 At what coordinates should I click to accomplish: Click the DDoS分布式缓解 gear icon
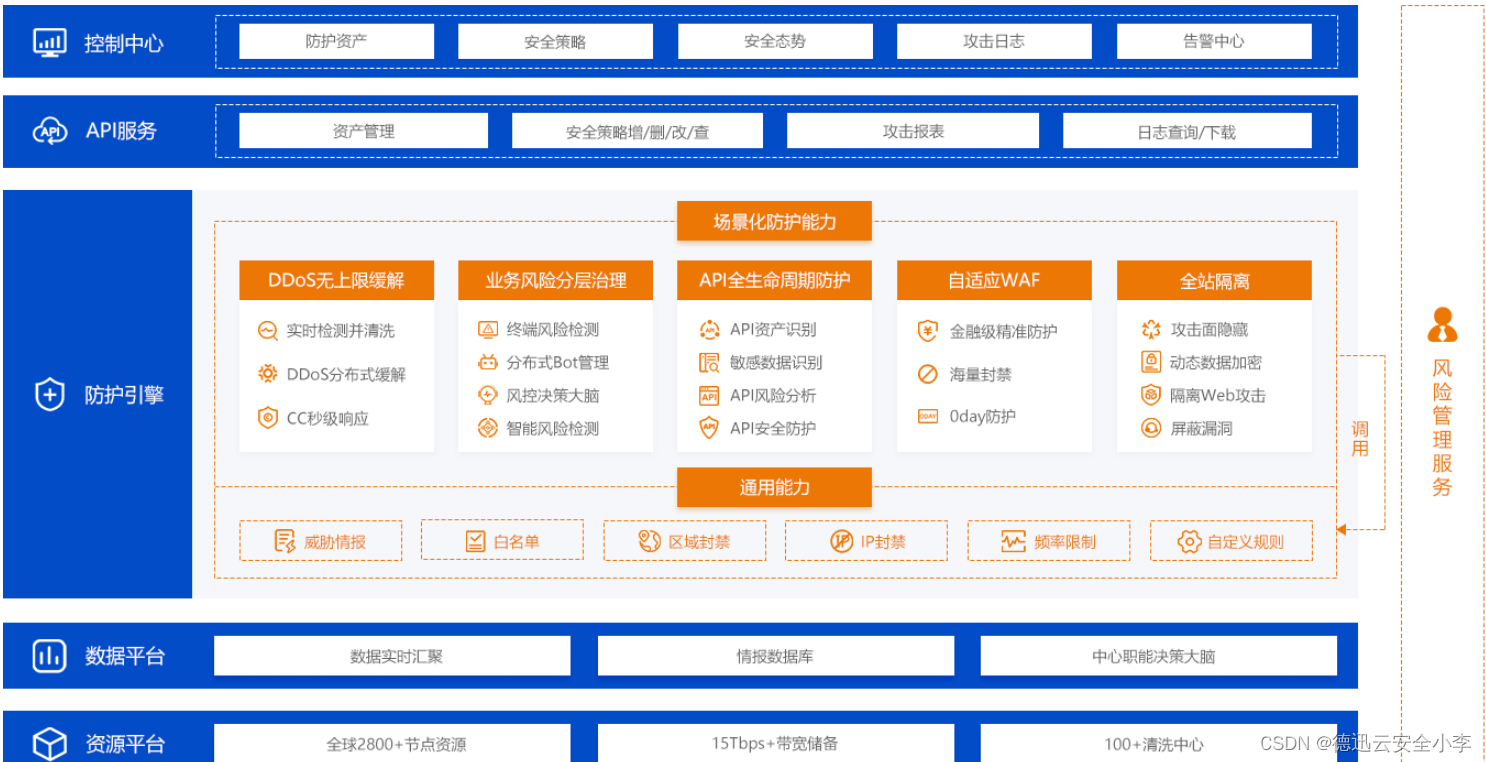click(x=267, y=374)
